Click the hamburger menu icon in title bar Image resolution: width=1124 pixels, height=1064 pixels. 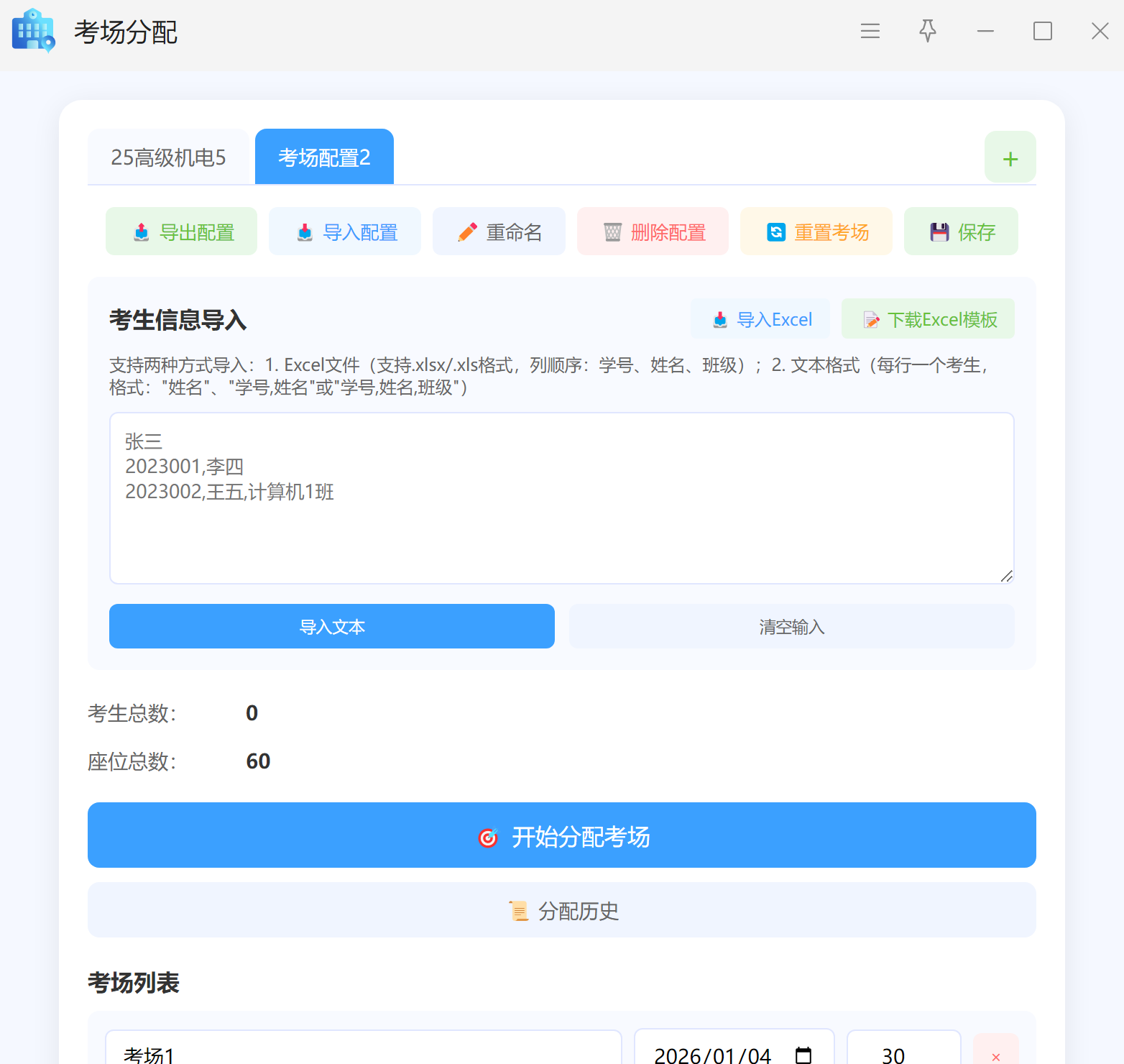point(870,31)
